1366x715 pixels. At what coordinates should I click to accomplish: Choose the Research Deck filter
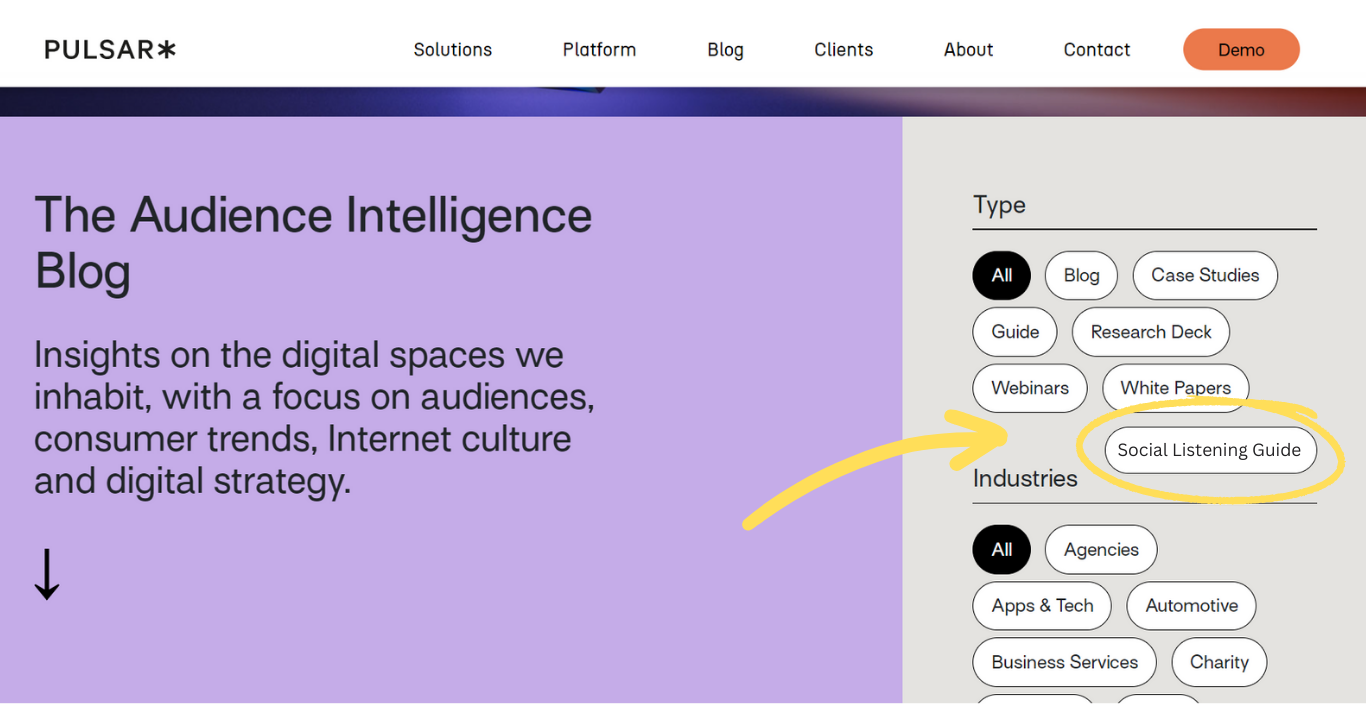point(1150,332)
